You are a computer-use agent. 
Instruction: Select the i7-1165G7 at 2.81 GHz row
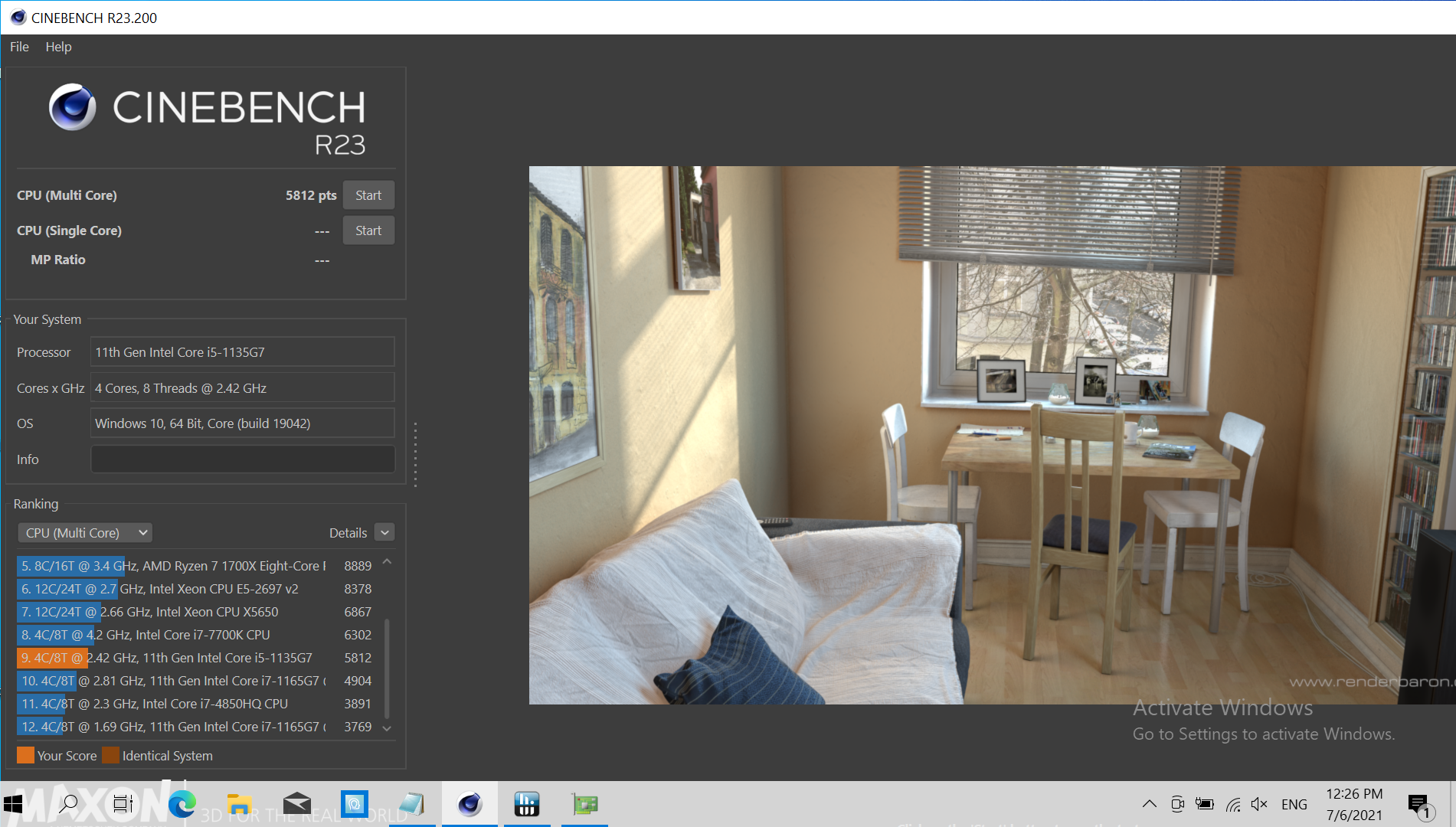tap(195, 681)
